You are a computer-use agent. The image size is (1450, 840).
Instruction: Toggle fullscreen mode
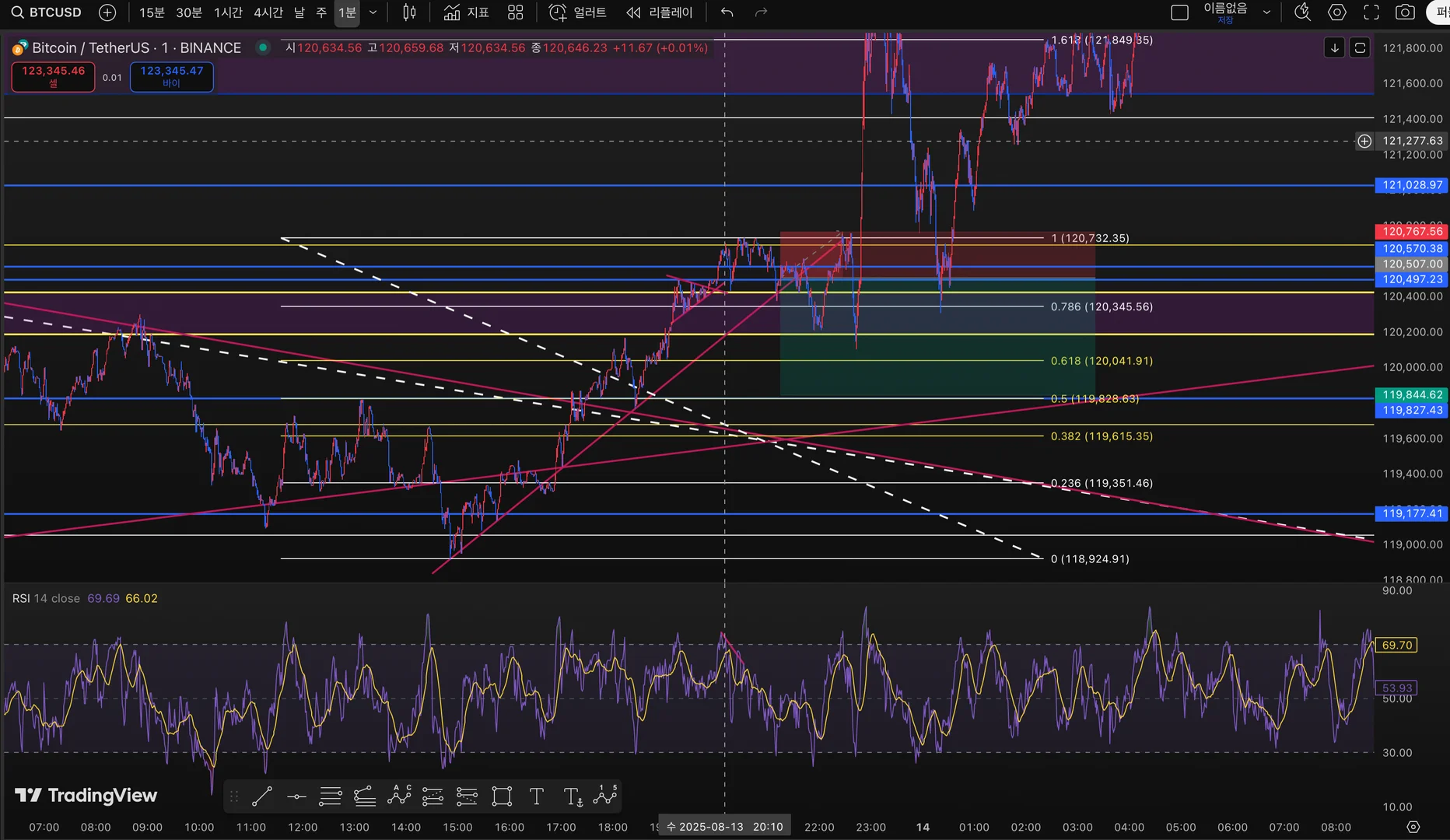point(1371,12)
